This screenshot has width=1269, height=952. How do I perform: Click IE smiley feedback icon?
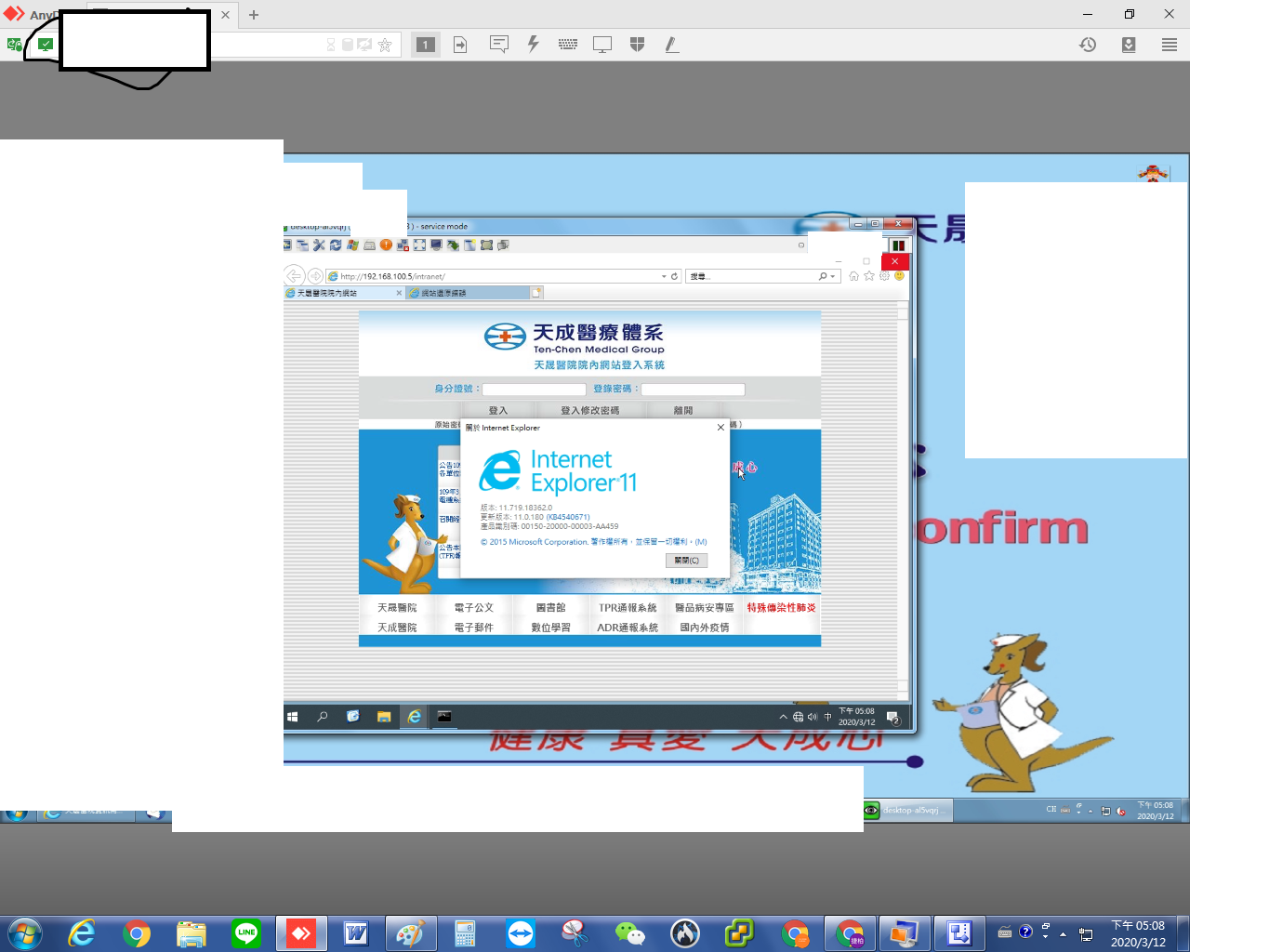899,276
